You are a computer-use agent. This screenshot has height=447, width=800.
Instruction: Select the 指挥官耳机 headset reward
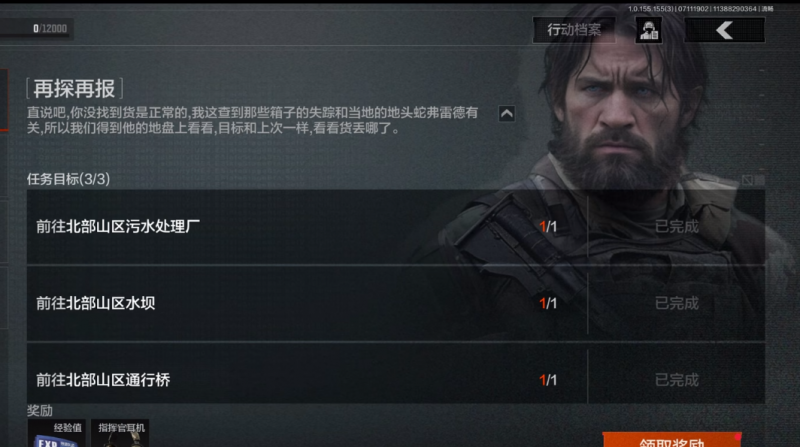[120, 433]
